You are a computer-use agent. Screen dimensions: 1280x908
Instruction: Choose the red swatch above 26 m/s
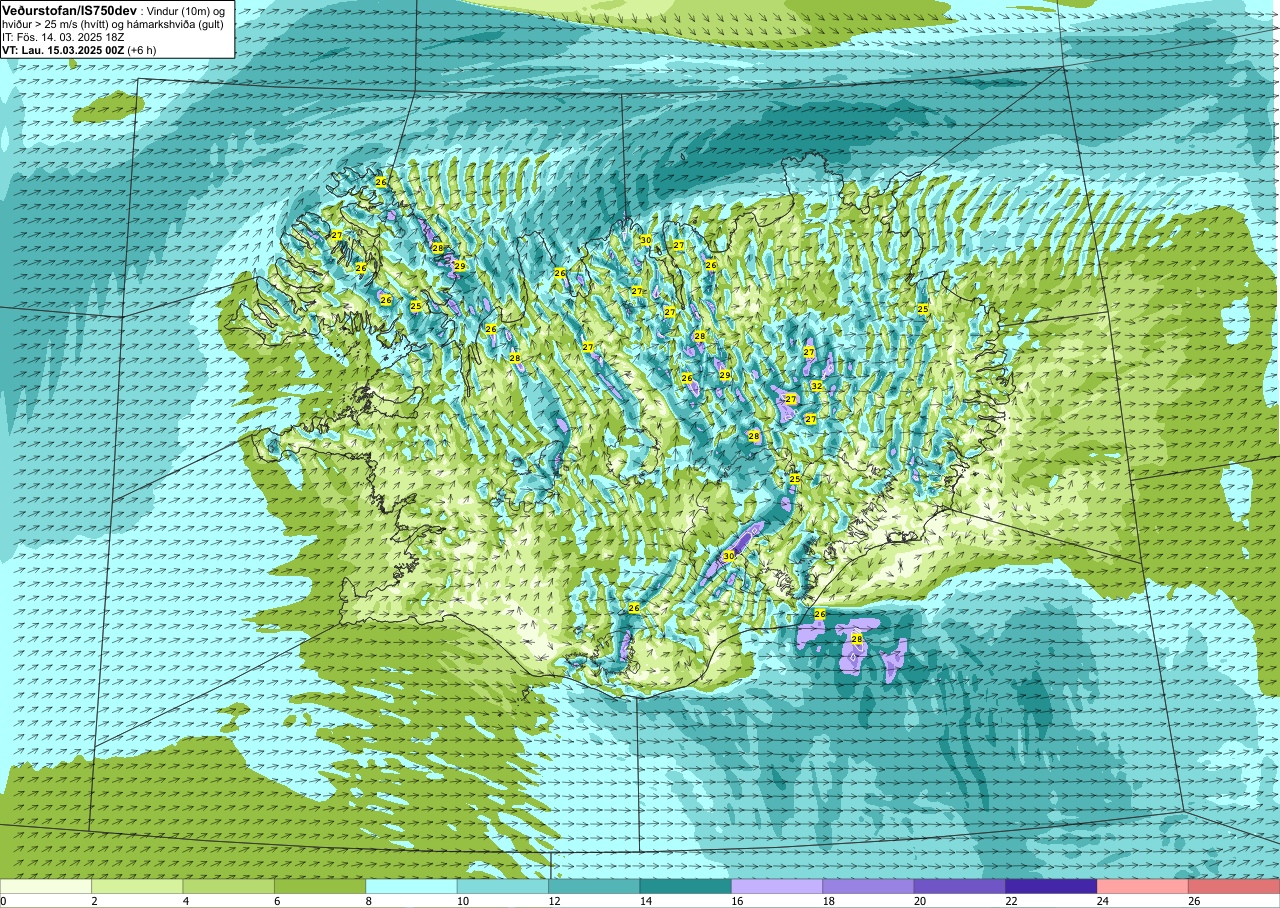[1234, 886]
